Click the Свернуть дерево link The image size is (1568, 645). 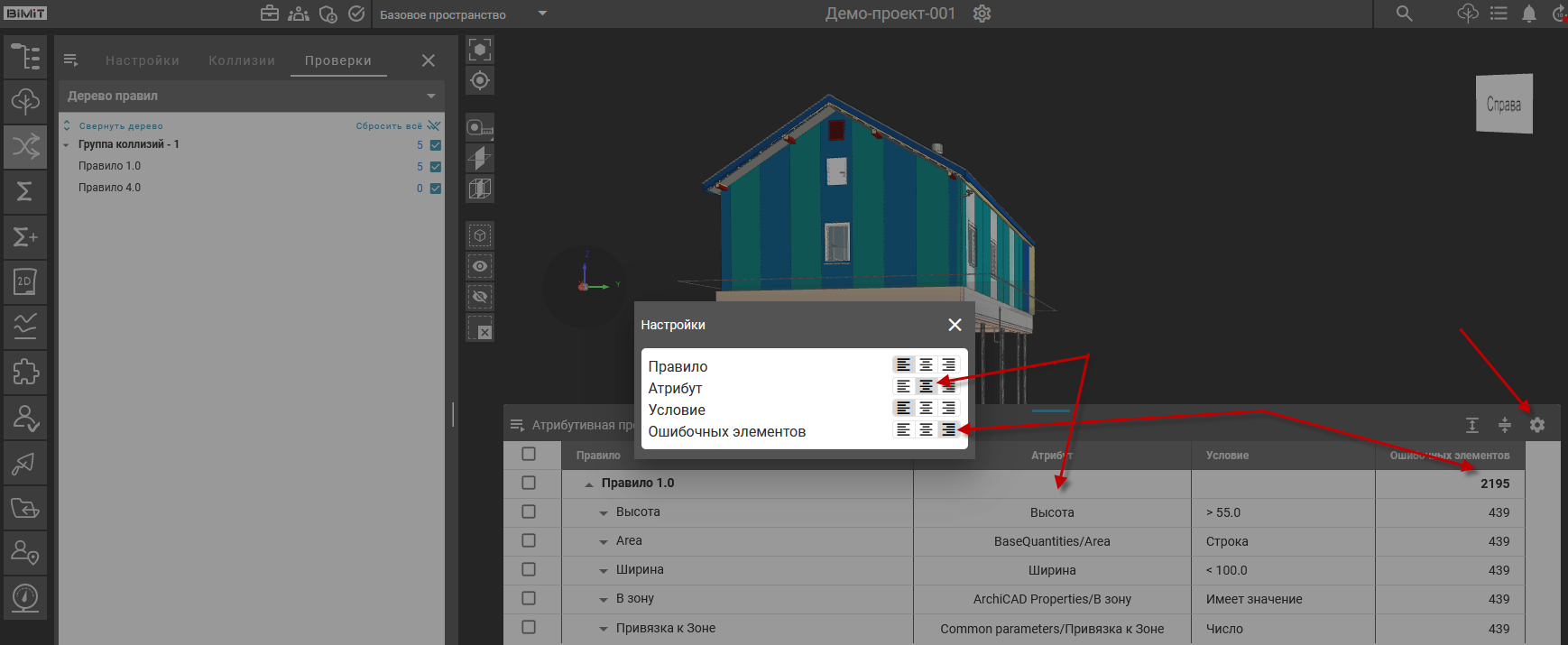coord(121,126)
